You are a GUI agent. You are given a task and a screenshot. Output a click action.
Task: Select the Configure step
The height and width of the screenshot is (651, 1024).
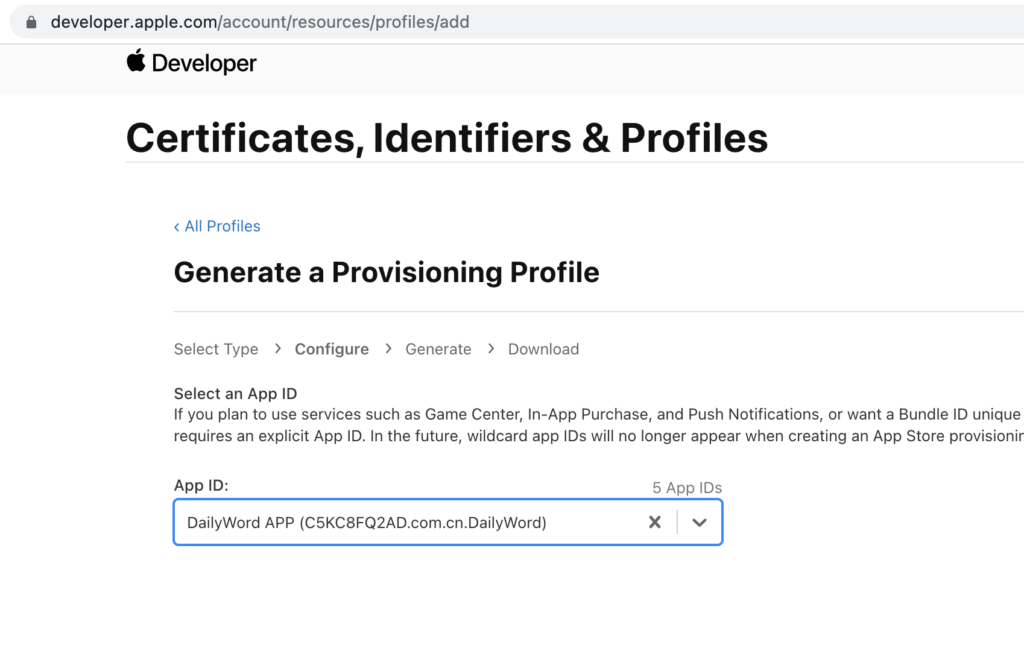(x=332, y=349)
